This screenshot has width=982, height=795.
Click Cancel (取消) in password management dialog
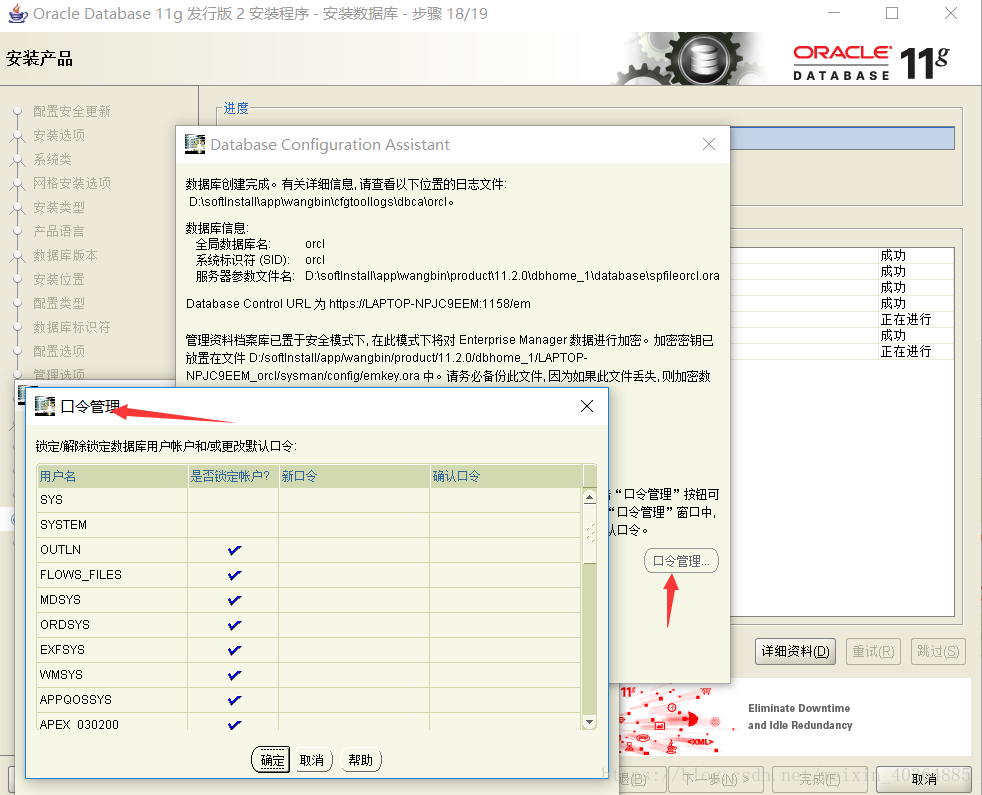[x=312, y=760]
